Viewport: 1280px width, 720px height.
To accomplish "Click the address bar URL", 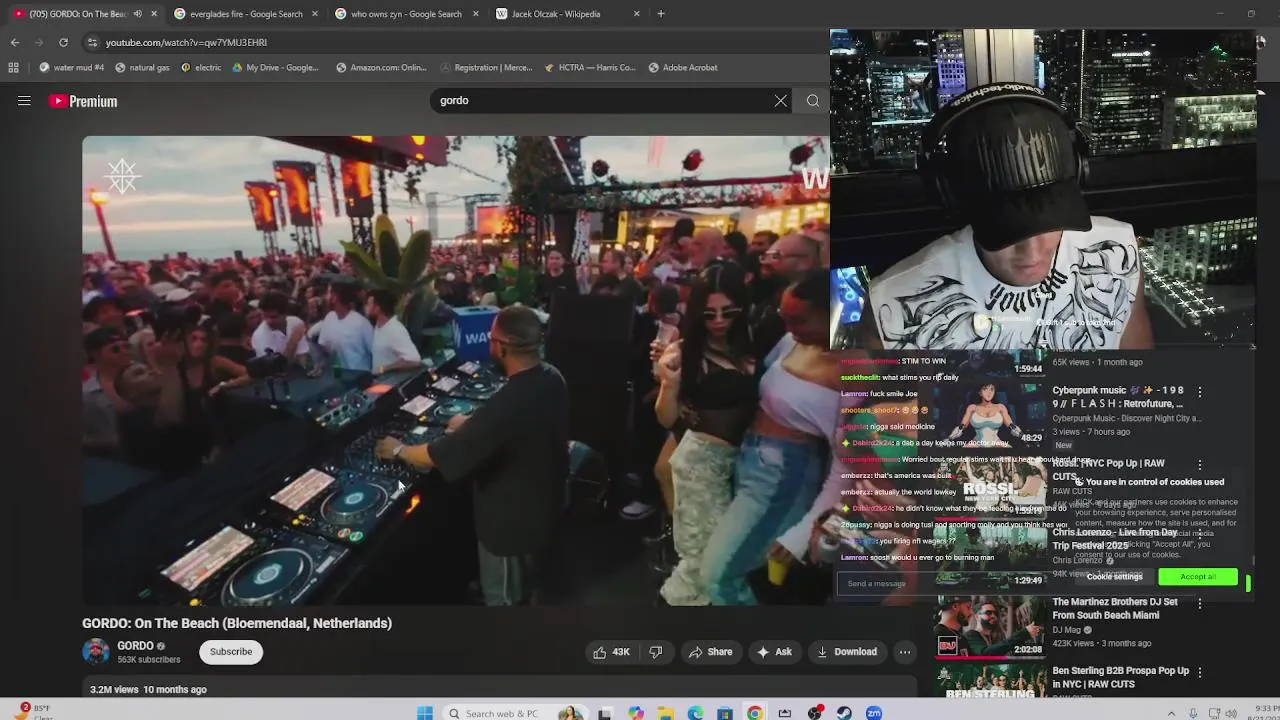I will pos(186,42).
